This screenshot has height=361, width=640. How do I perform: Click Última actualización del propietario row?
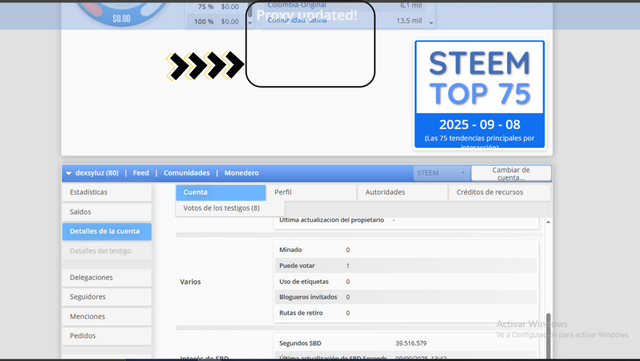coord(406,221)
